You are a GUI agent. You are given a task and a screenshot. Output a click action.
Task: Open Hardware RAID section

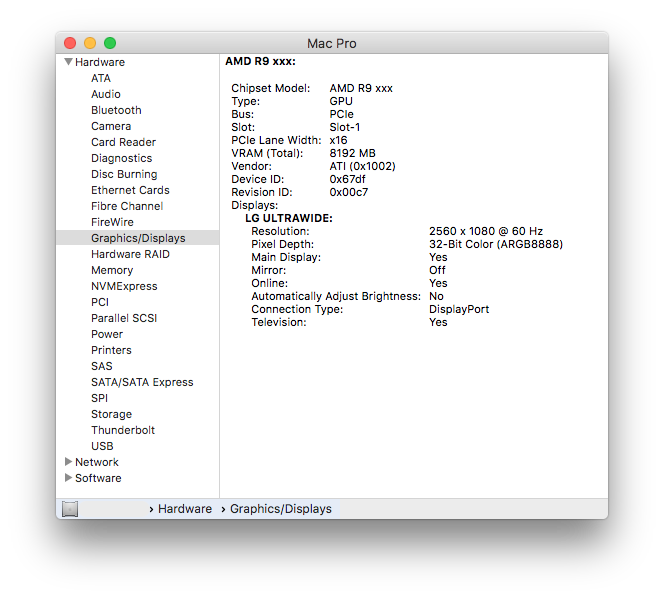pos(130,254)
